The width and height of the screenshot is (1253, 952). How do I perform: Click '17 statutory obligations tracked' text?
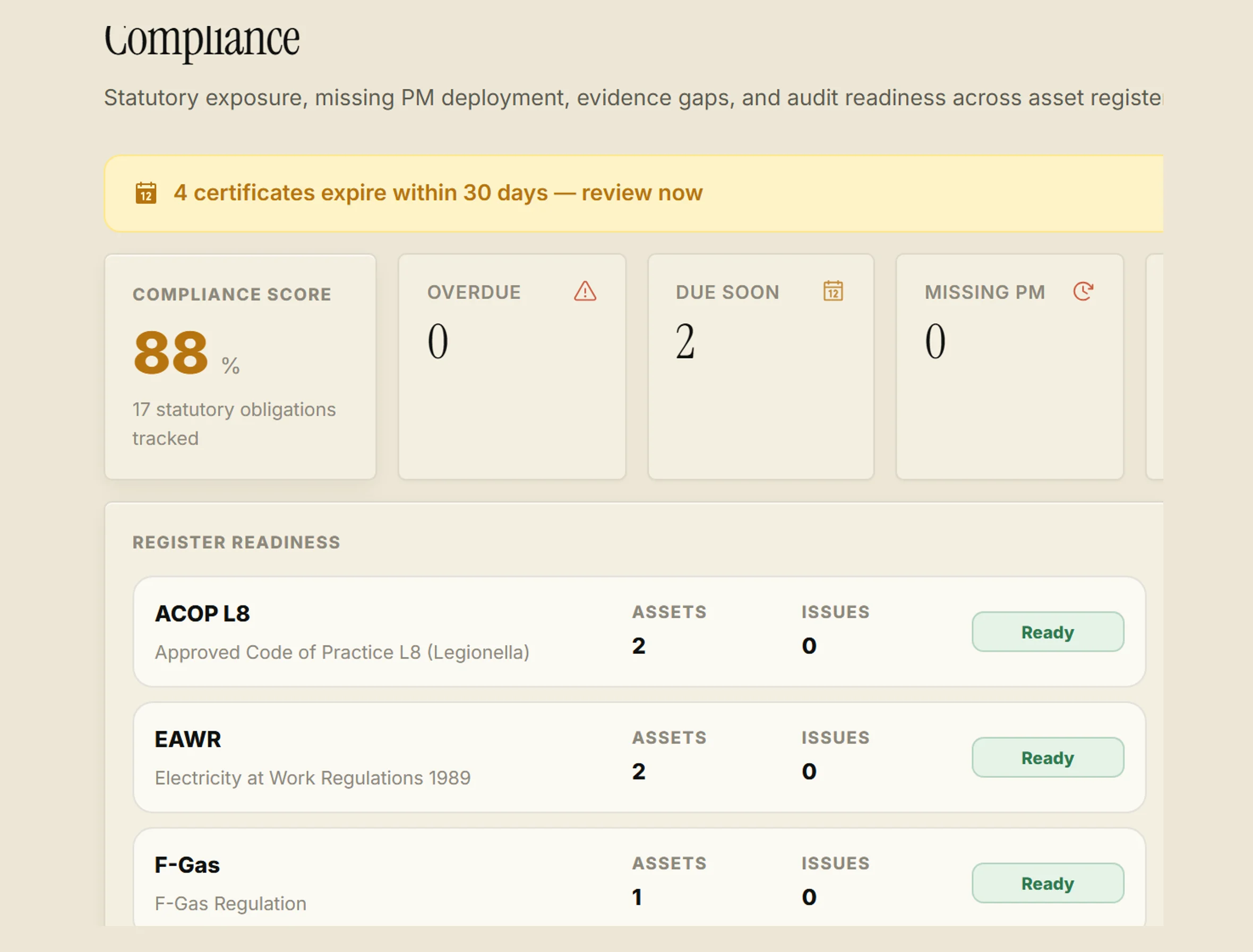click(234, 424)
